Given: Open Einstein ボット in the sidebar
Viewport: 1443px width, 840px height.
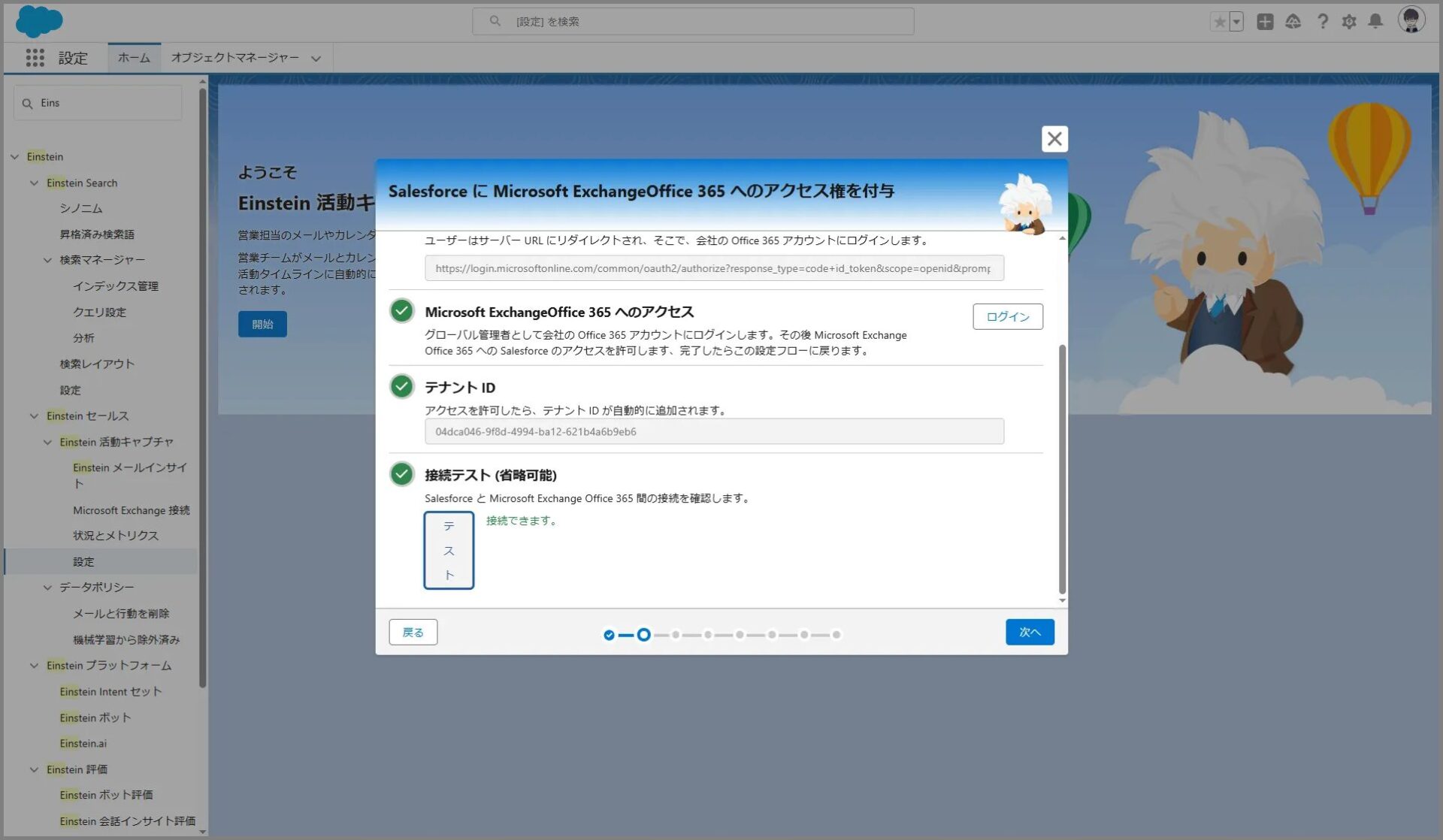Looking at the screenshot, I should tap(95, 718).
